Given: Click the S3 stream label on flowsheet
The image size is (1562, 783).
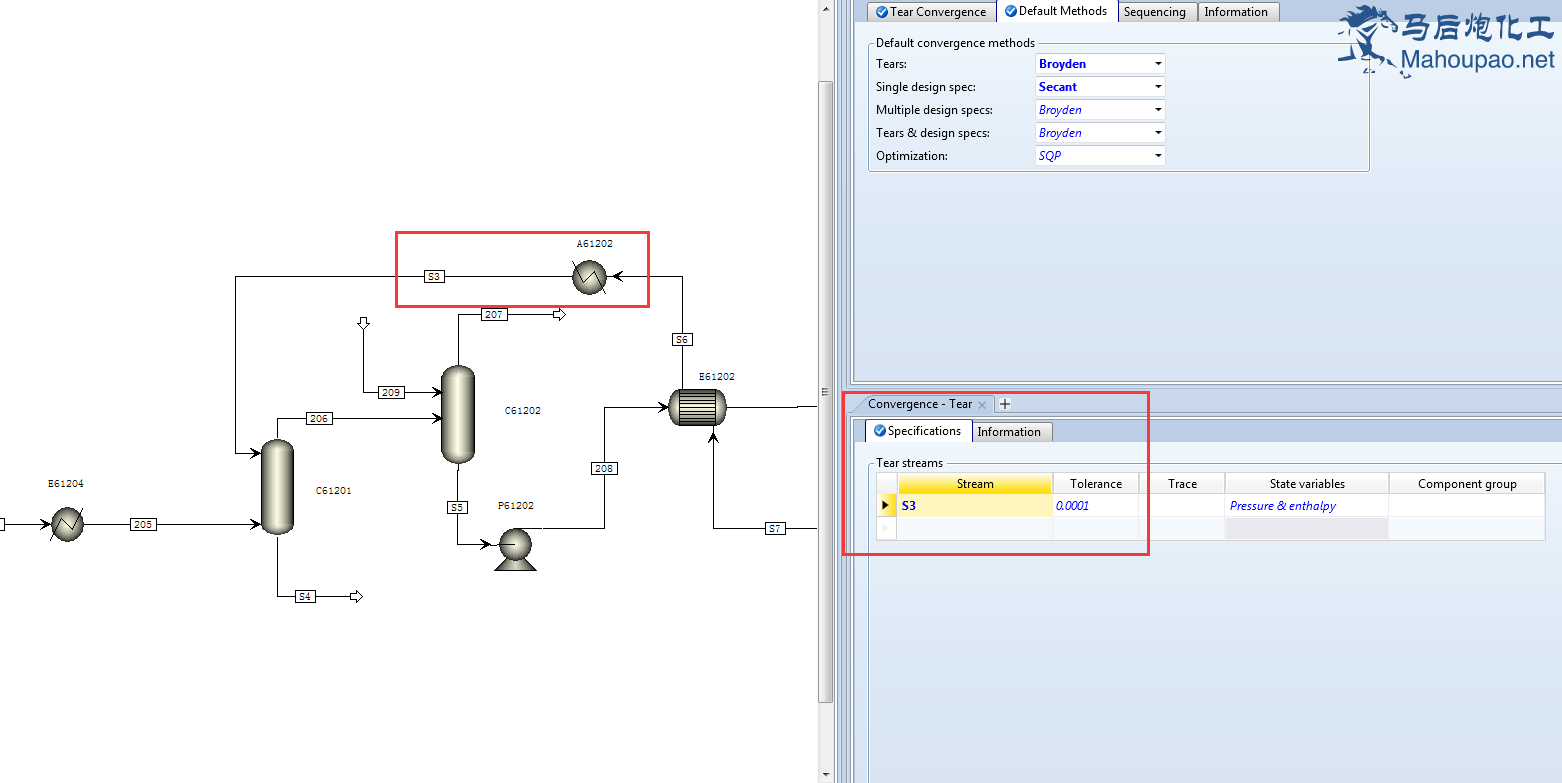Looking at the screenshot, I should [434, 276].
